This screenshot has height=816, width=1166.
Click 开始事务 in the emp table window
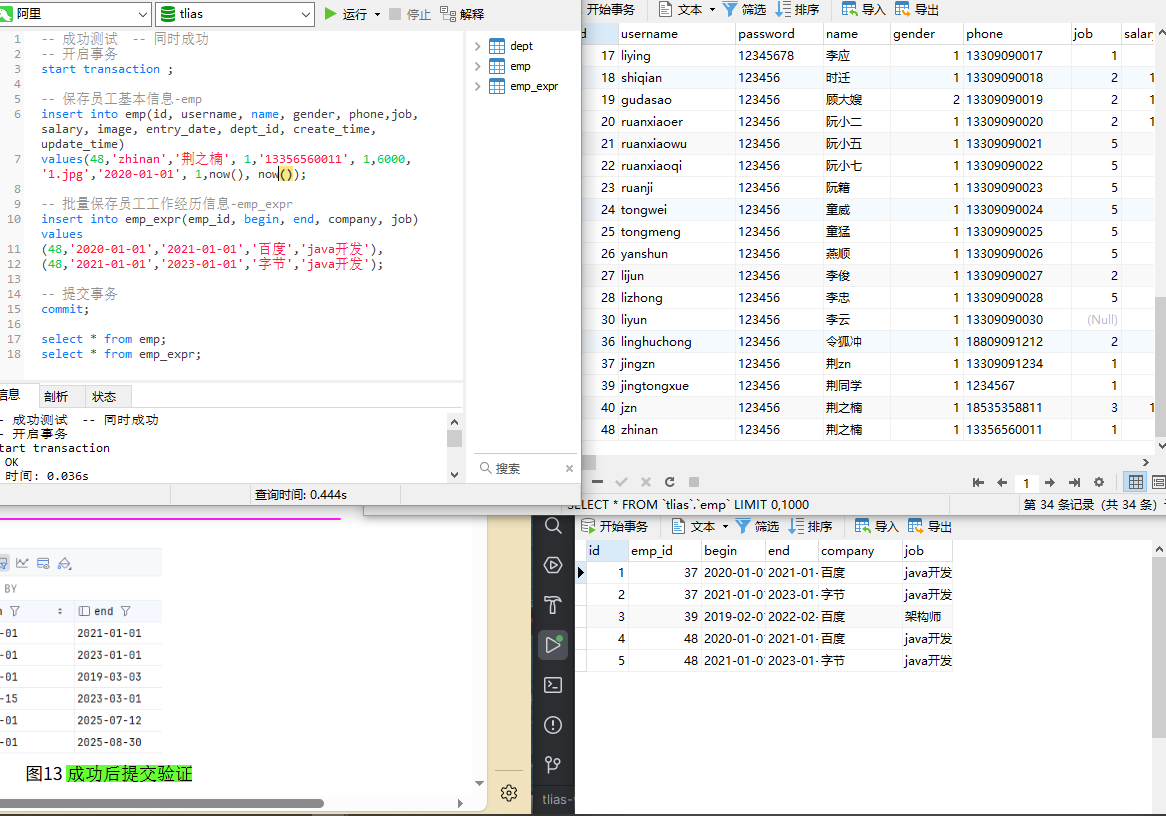pos(610,10)
